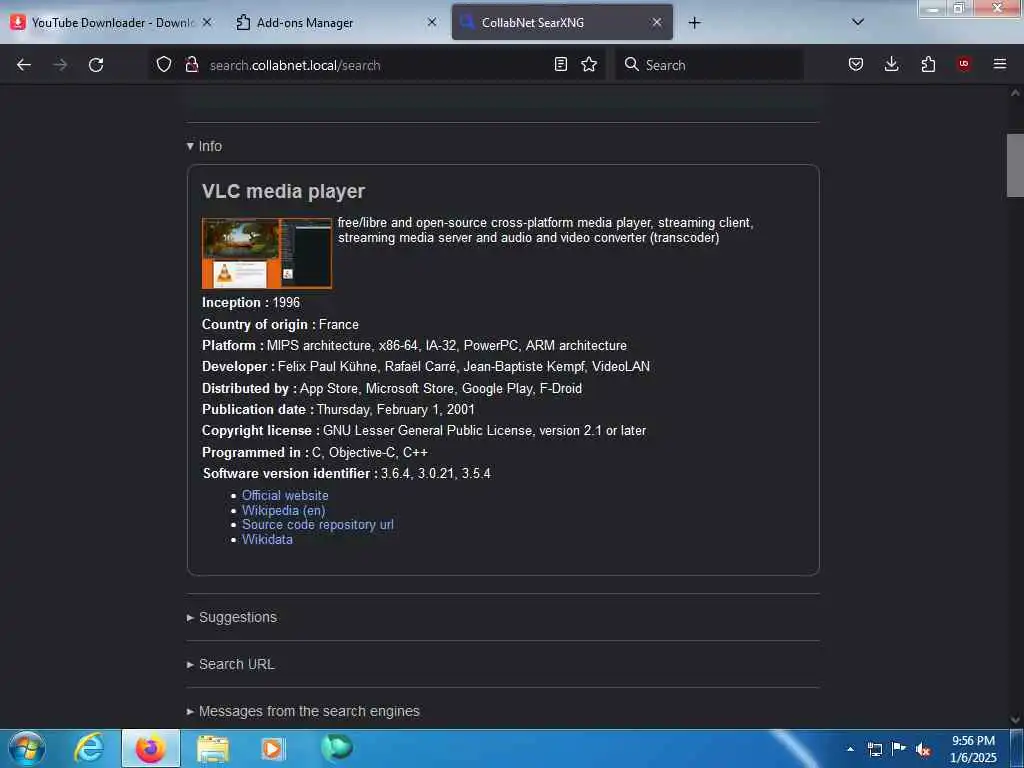Click the Show desktop strip

click(1017, 749)
